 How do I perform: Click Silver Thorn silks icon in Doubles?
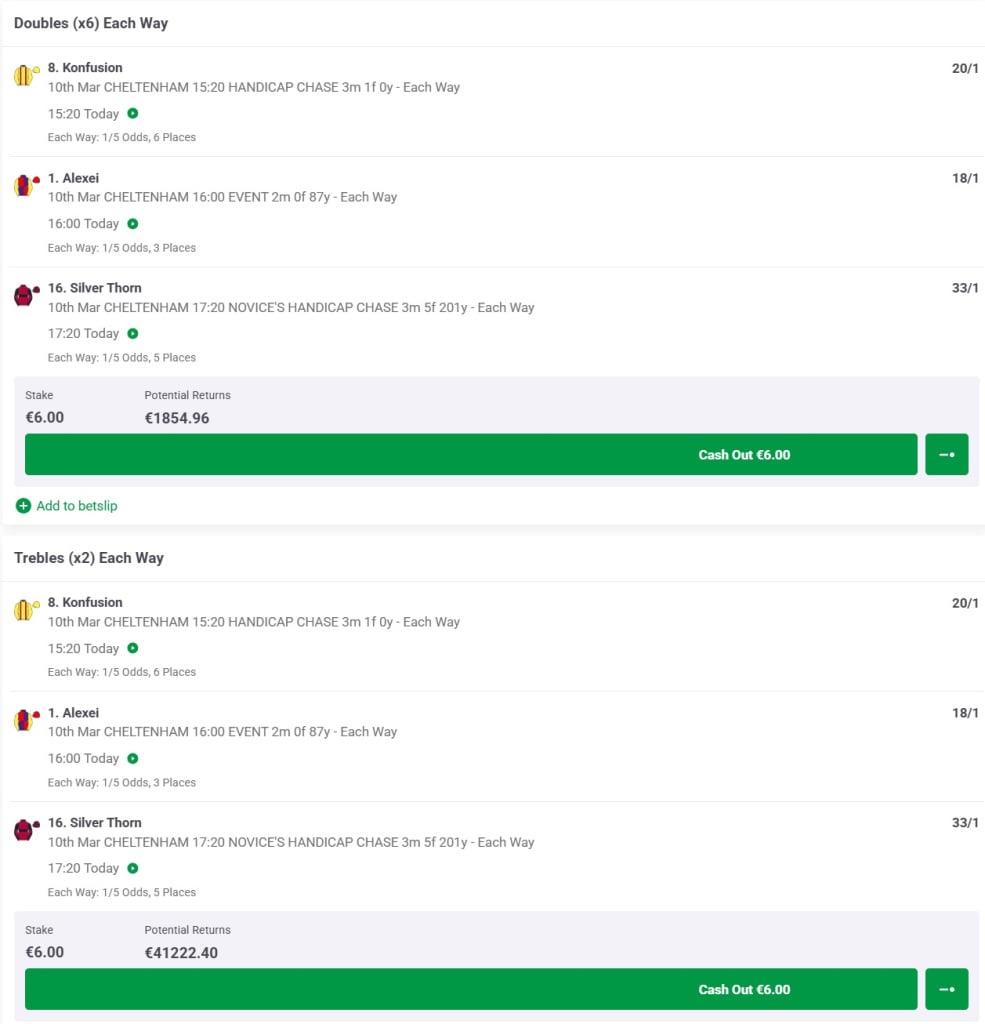(x=26, y=295)
